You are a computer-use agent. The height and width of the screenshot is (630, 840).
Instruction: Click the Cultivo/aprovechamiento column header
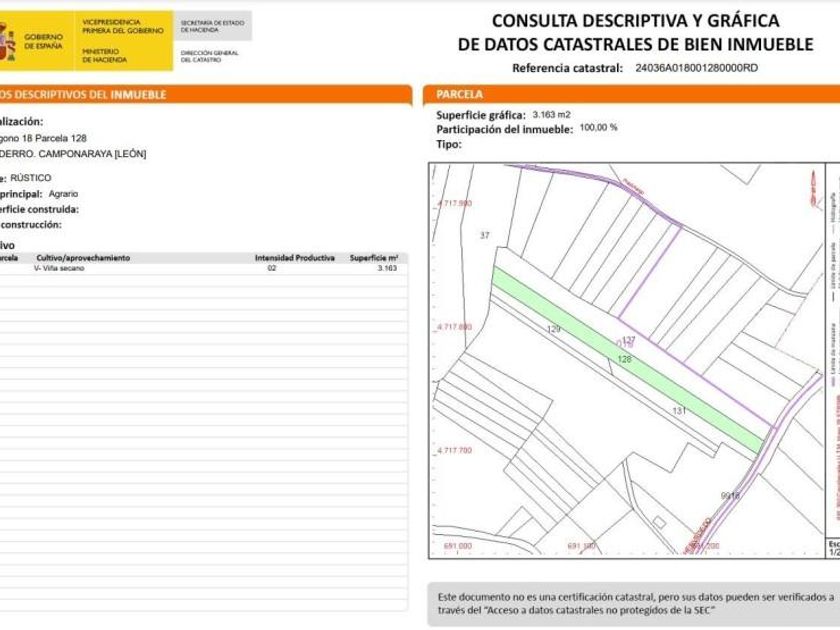pyautogui.click(x=83, y=258)
